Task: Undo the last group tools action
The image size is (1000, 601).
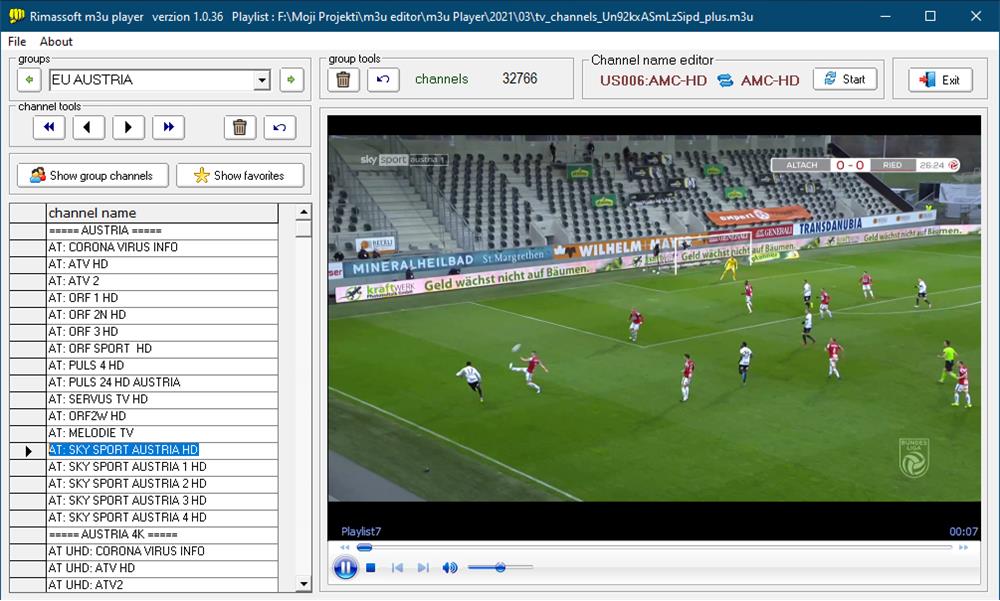Action: coord(383,80)
